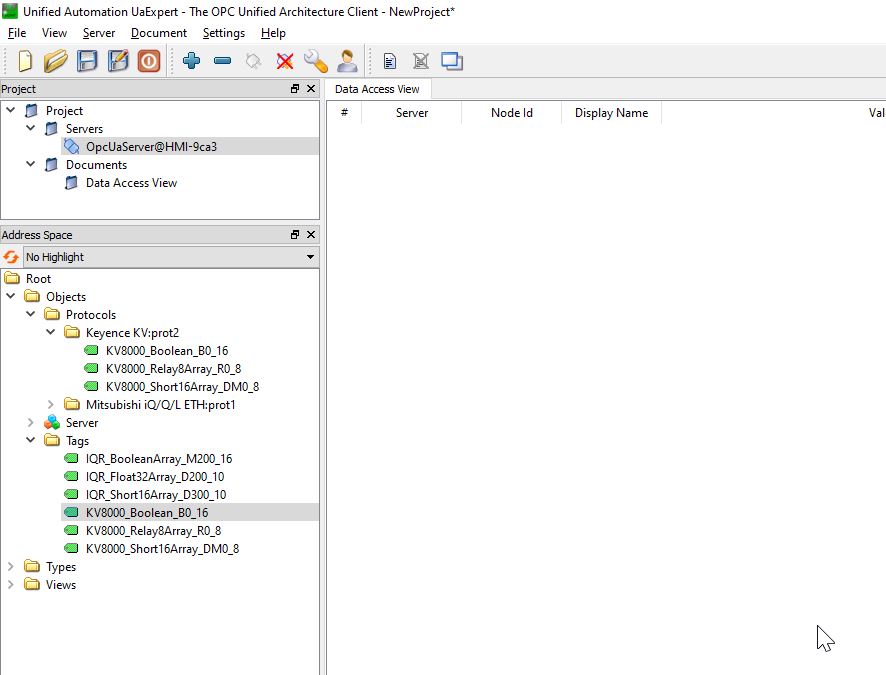Switch to the Data Access View tab
This screenshot has height=675, width=886.
(377, 89)
